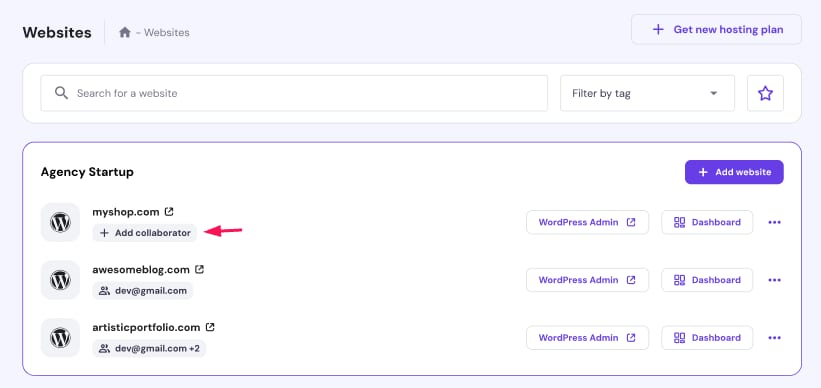Click the Websites breadcrumb link
This screenshot has width=821, height=388.
coord(167,32)
